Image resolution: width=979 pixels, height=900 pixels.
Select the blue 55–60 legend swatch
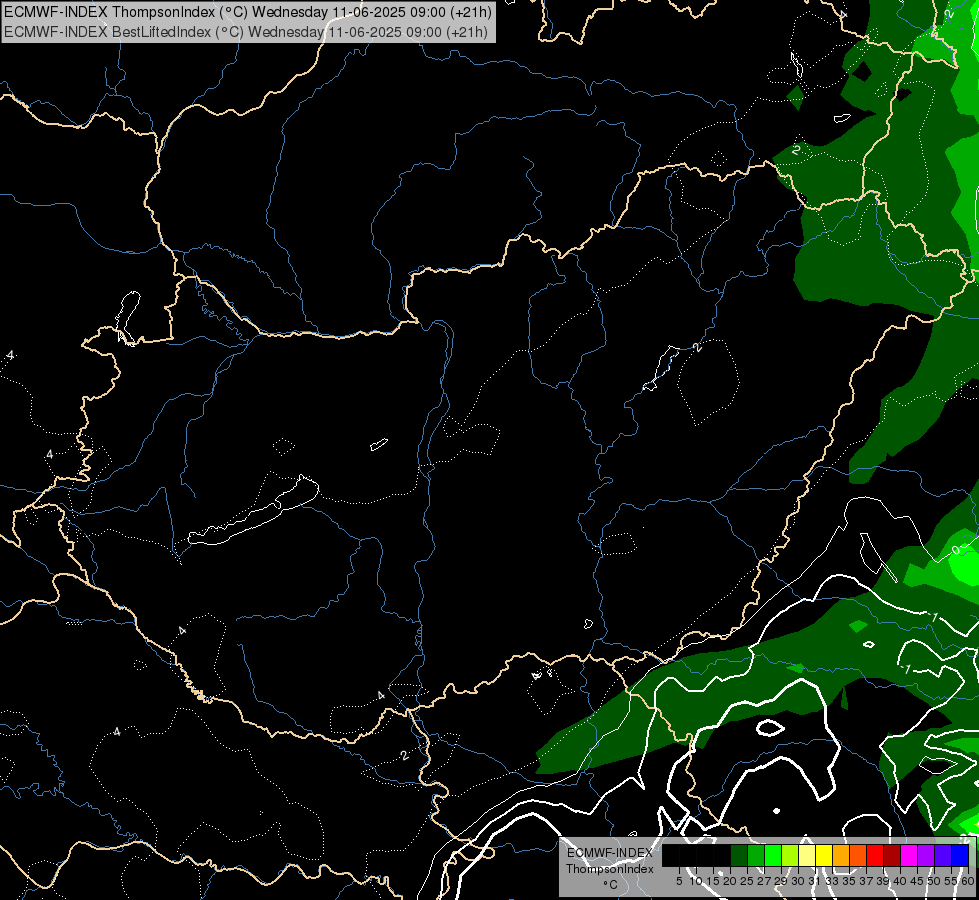click(x=960, y=855)
